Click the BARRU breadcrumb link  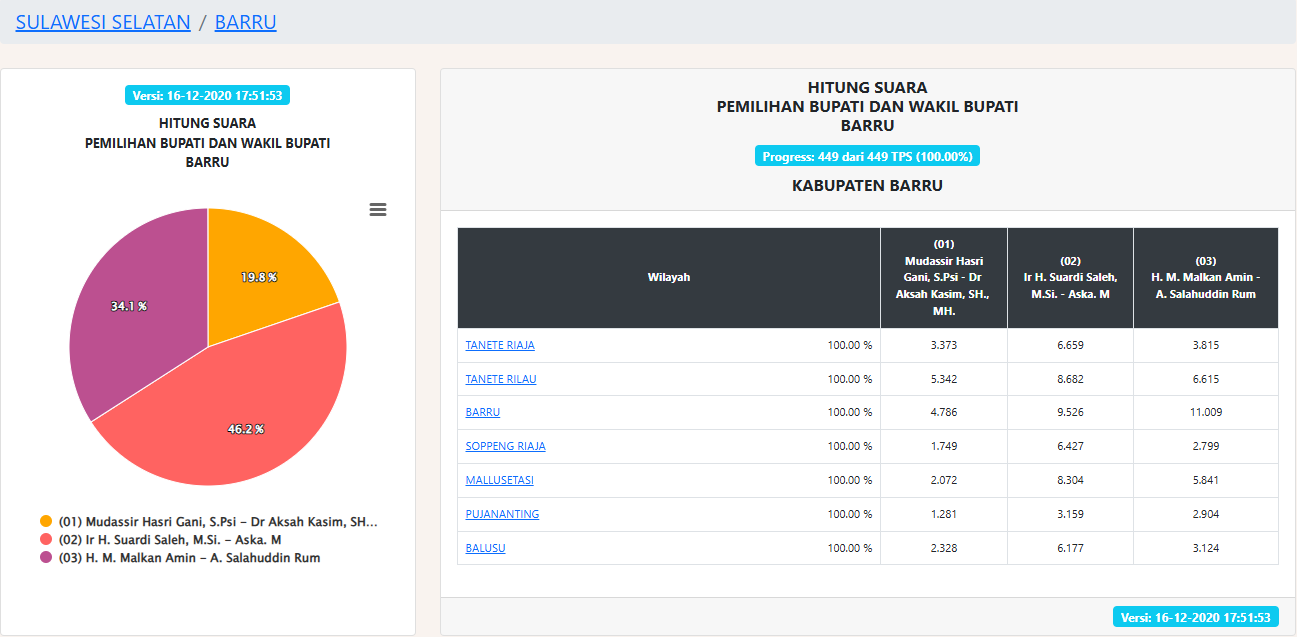(x=245, y=22)
